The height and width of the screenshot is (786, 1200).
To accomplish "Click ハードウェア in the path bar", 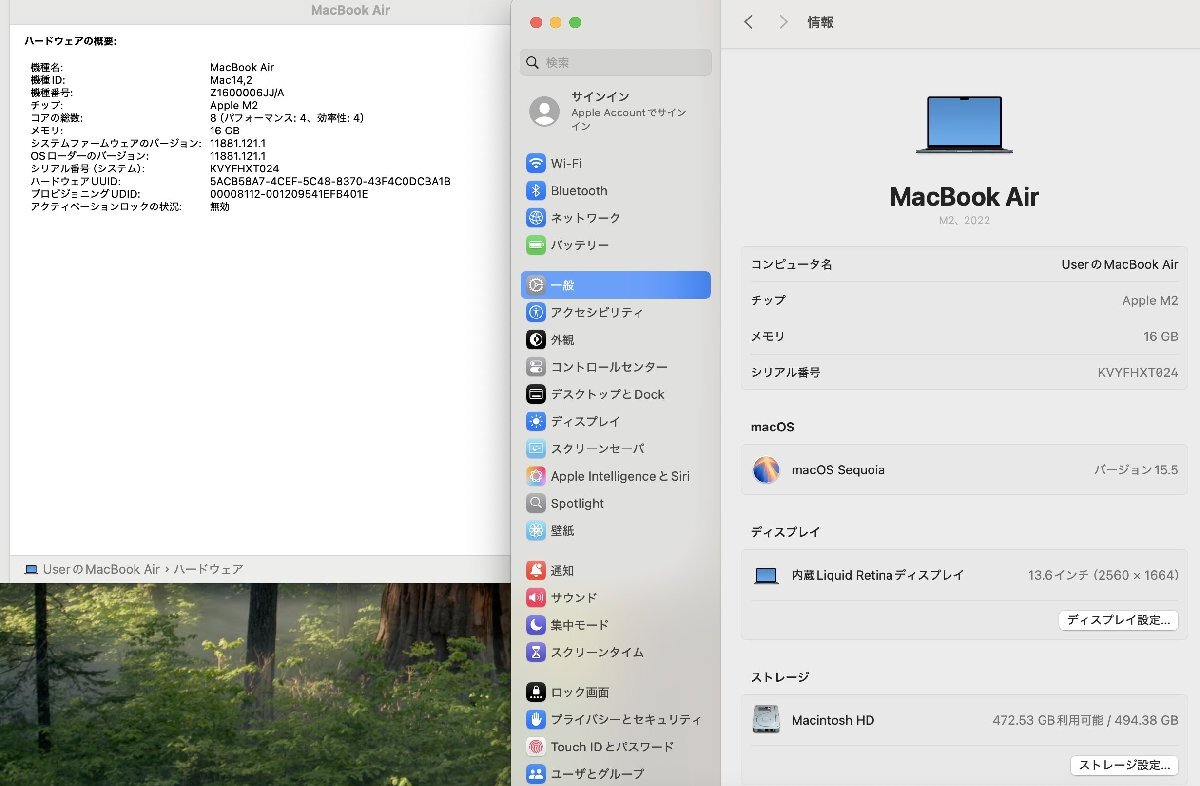I will pyautogui.click(x=208, y=570).
